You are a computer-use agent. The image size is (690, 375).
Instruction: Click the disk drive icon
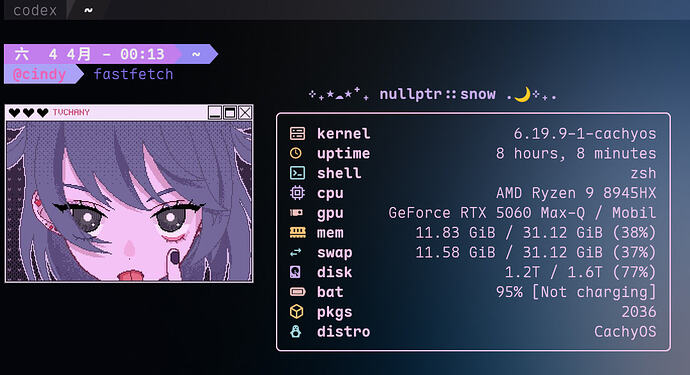pos(295,272)
